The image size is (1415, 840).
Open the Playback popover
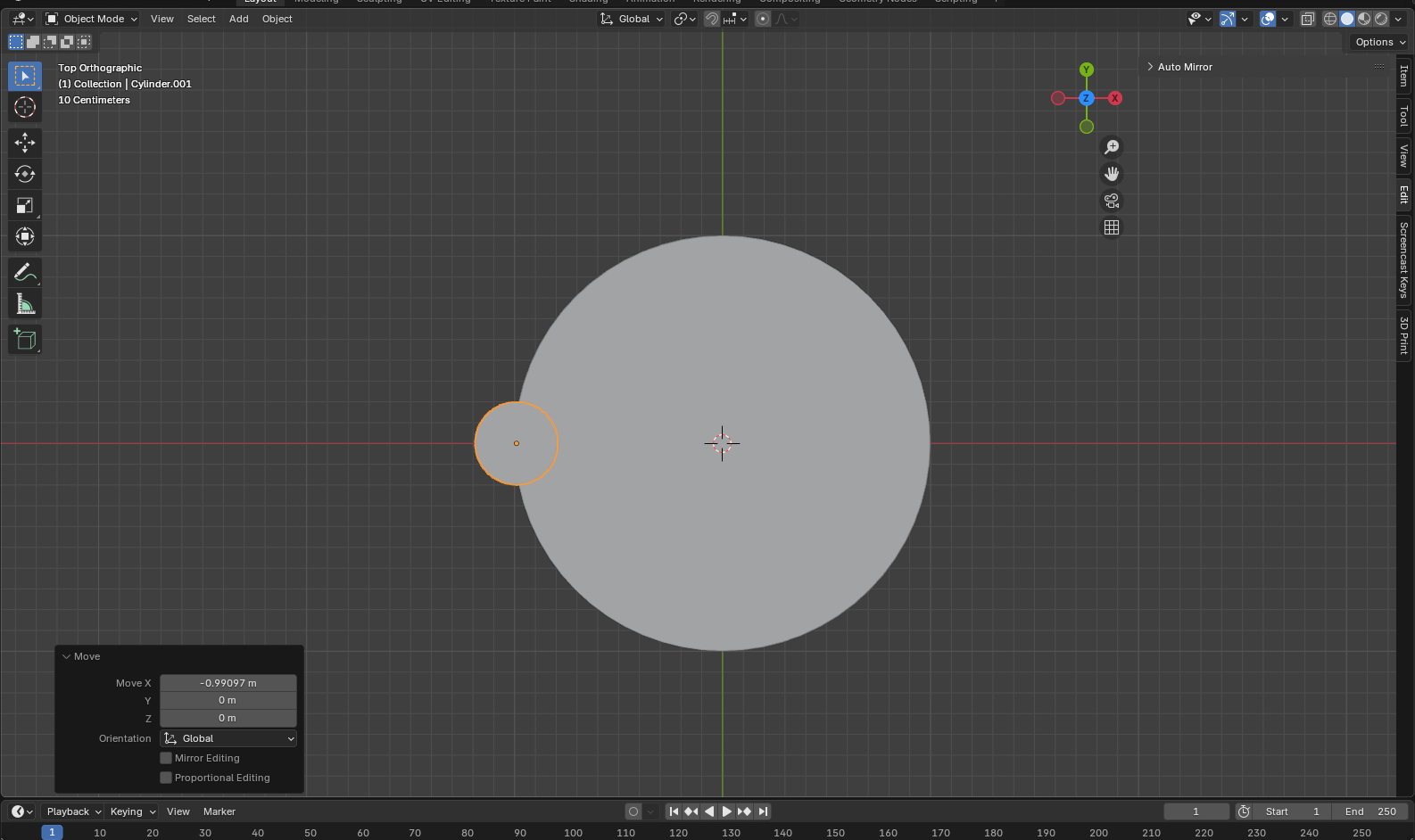tap(73, 811)
